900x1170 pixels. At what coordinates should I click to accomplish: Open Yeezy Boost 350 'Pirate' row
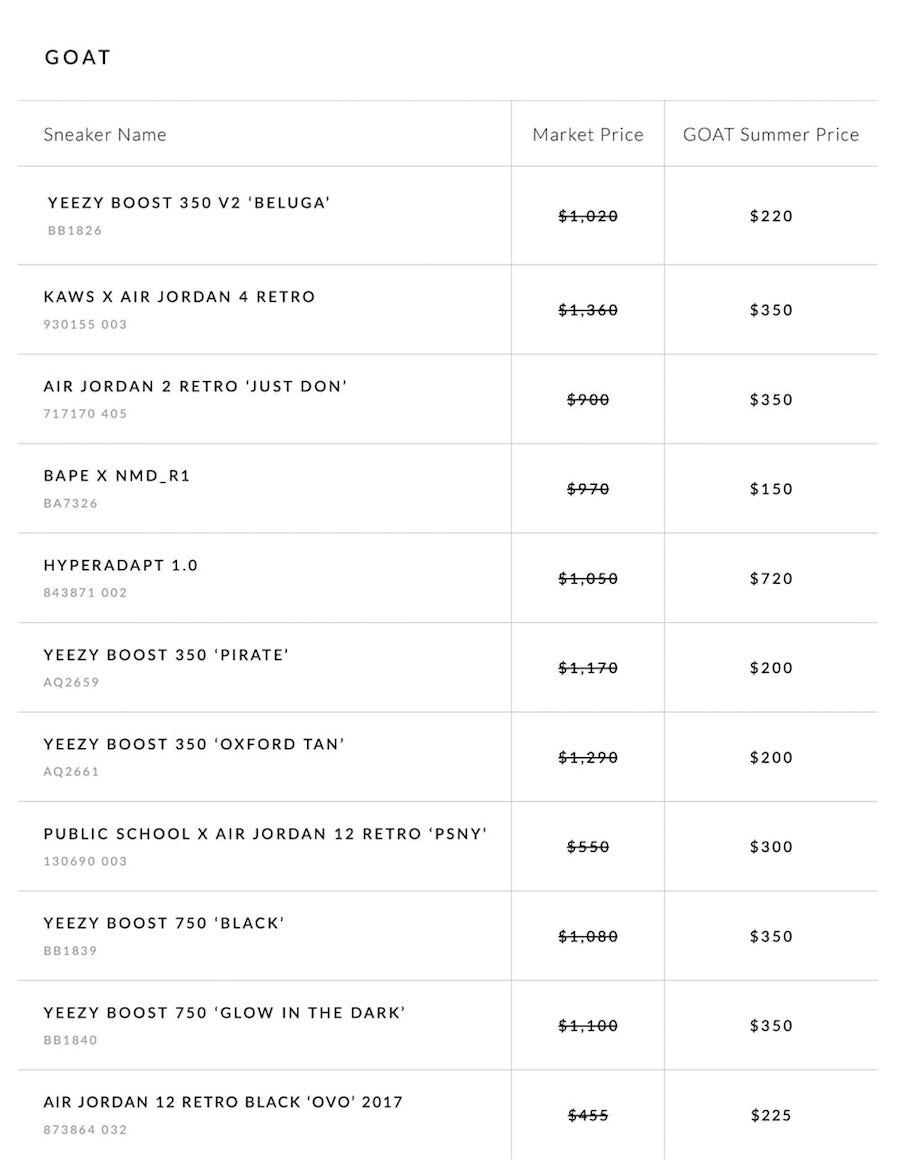(x=166, y=655)
